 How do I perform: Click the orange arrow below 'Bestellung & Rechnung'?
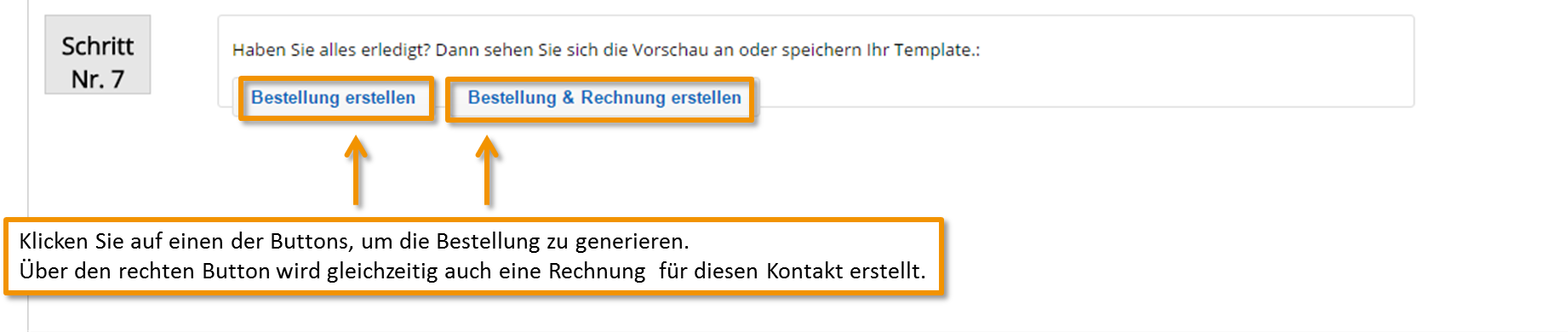click(x=487, y=170)
